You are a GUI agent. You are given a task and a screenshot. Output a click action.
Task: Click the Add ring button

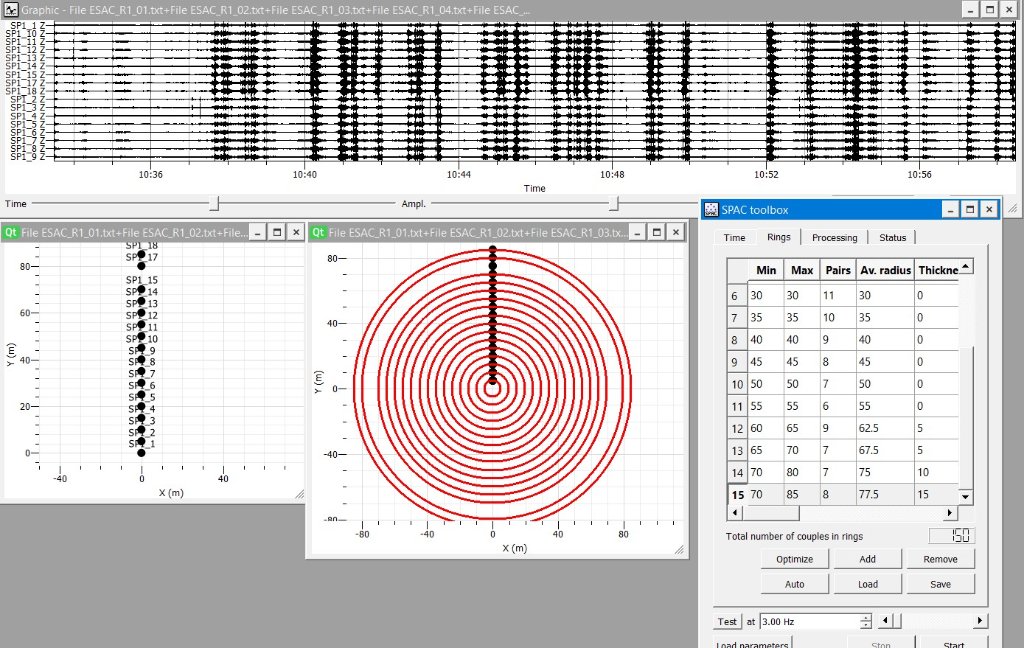(867, 560)
